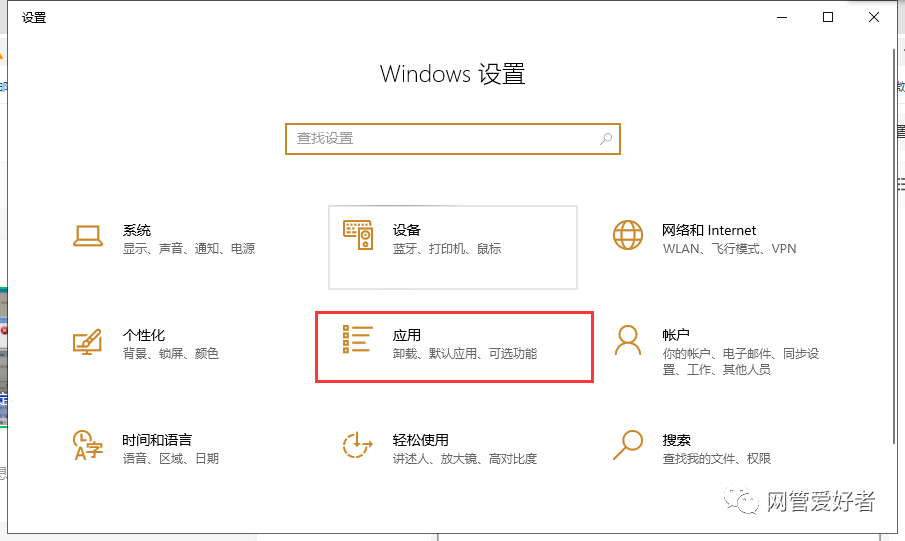Click the text WLAN、飞行模式、VPN
Image resolution: width=905 pixels, height=541 pixels.
tap(730, 249)
